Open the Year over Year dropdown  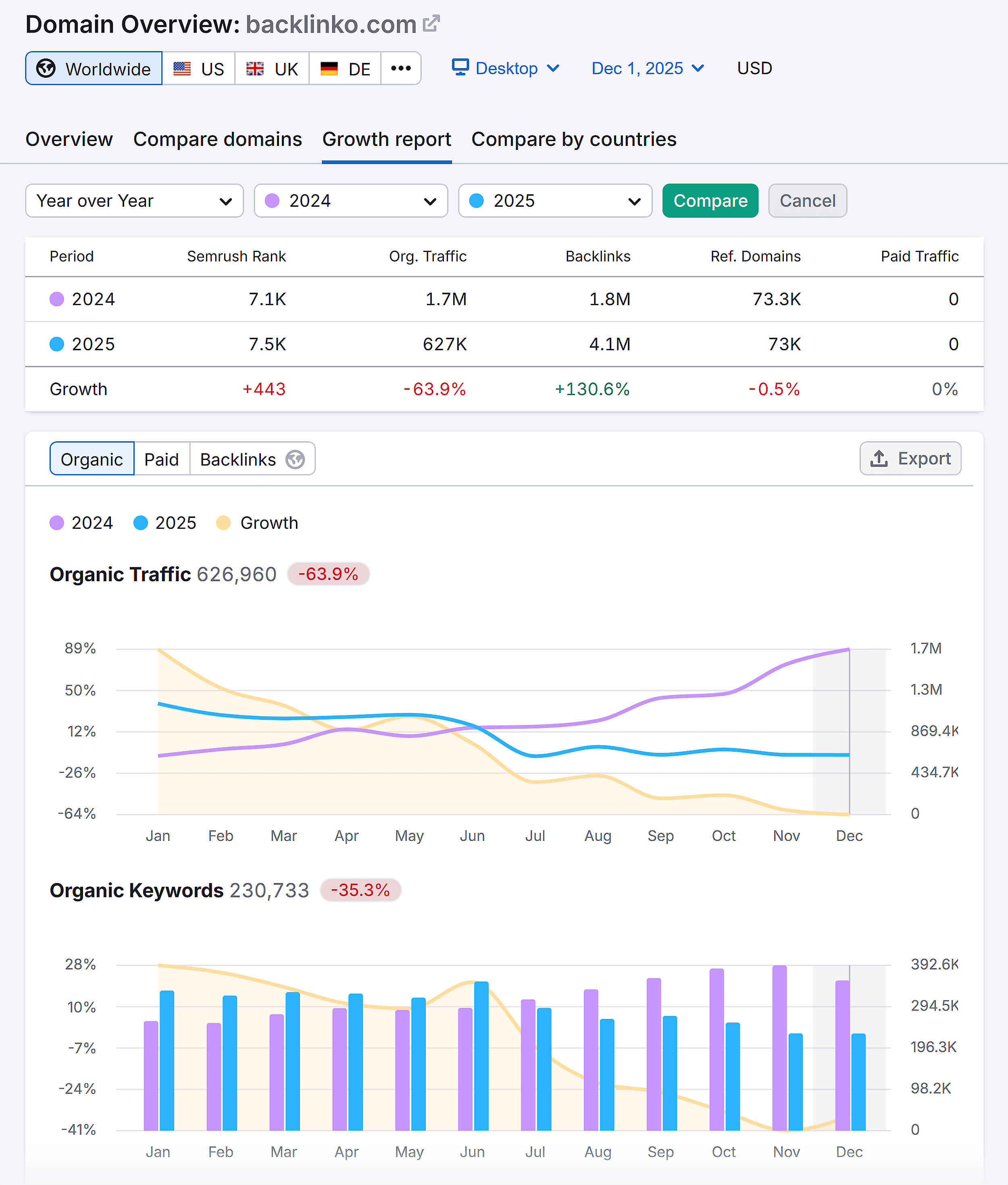134,200
